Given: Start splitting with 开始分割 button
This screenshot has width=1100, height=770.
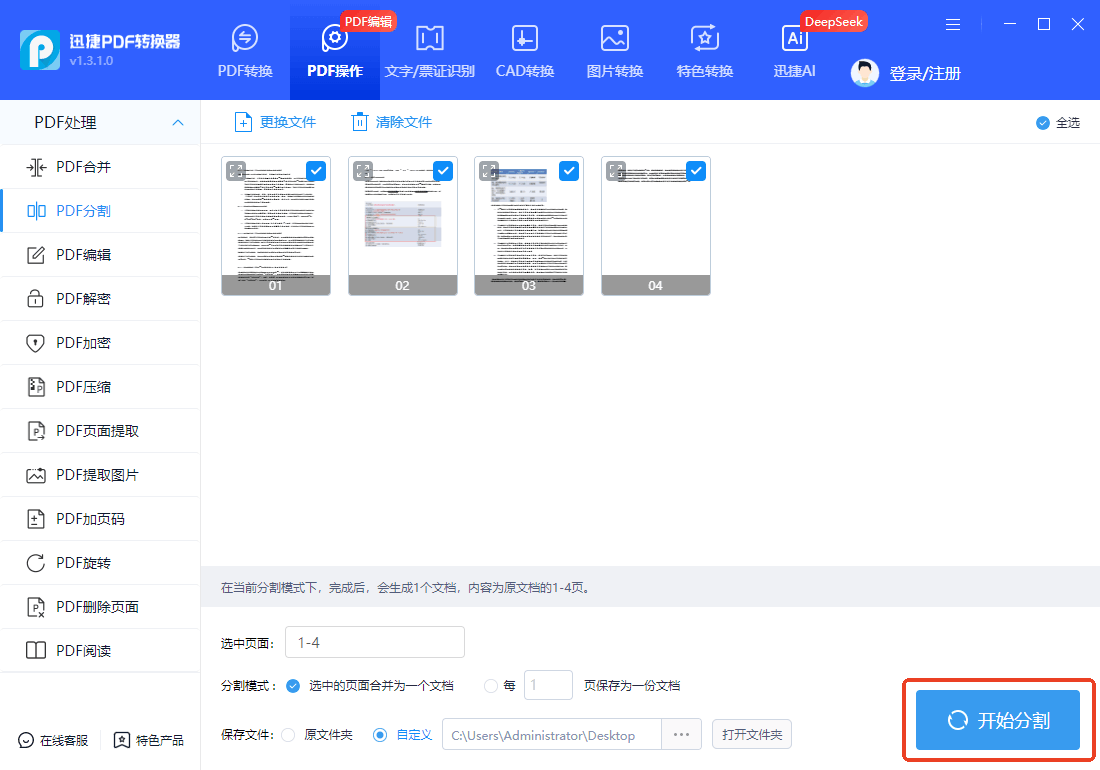Looking at the screenshot, I should (x=998, y=720).
